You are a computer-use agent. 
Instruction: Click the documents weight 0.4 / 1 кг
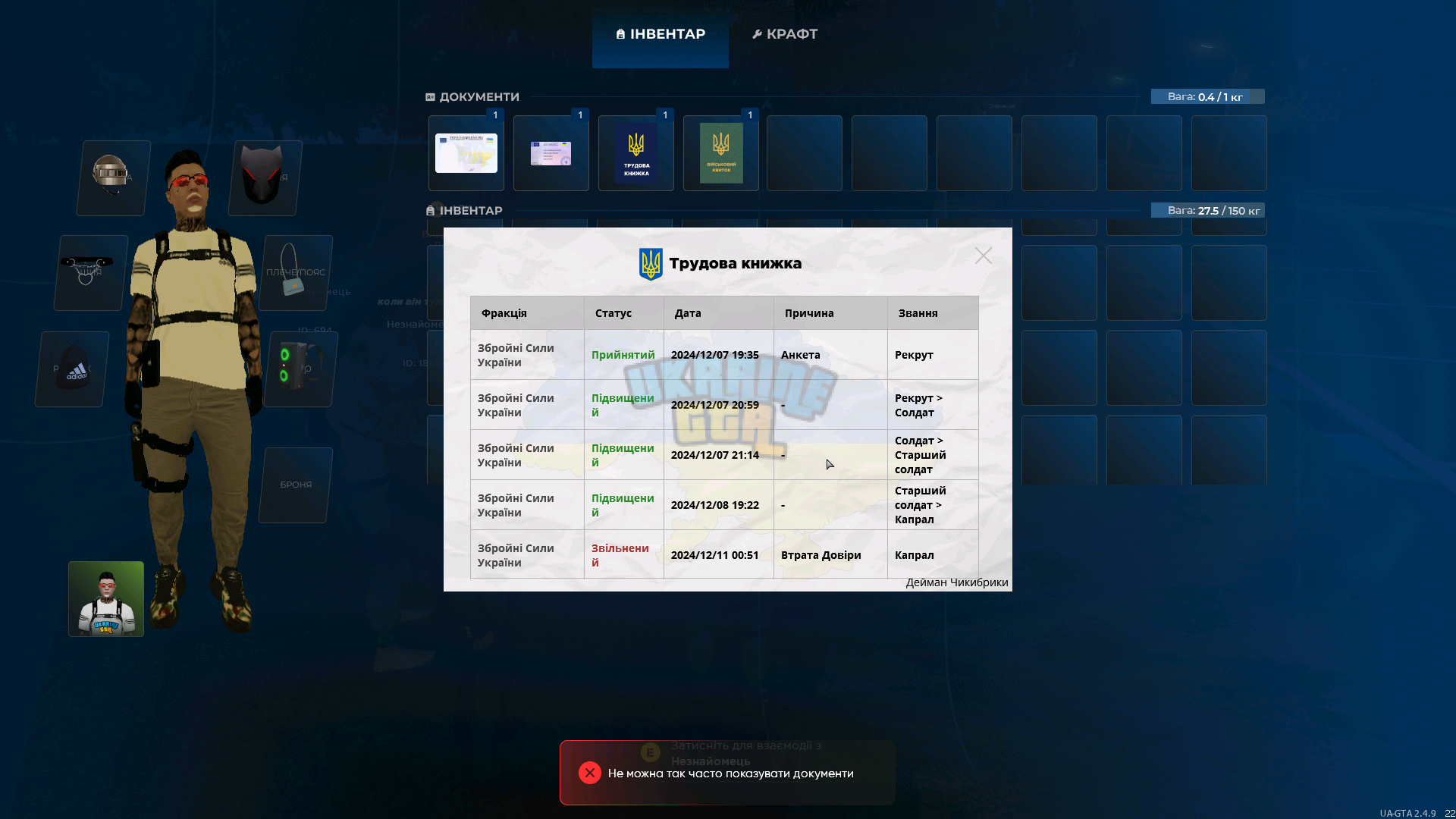(1207, 96)
